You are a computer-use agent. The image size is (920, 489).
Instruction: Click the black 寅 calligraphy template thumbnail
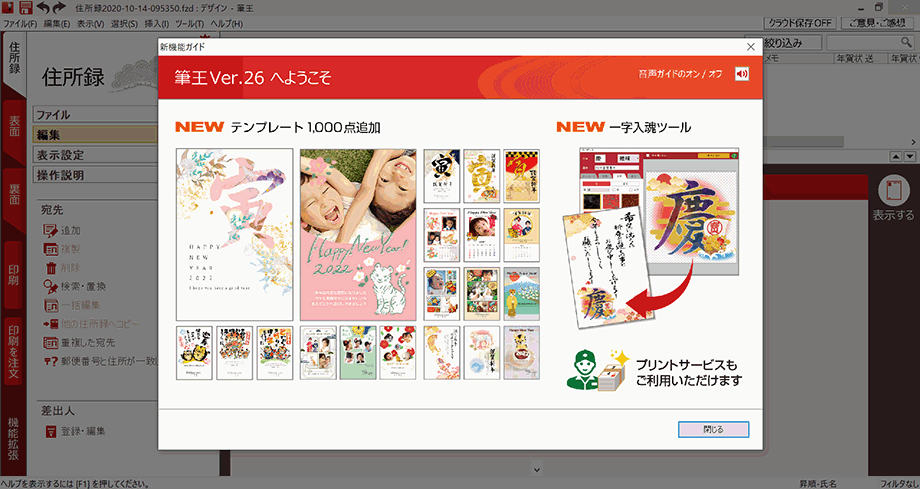point(442,176)
